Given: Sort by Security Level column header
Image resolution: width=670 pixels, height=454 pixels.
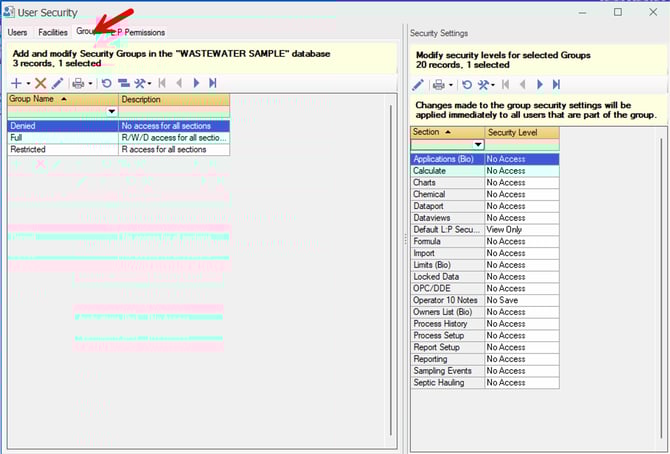Looking at the screenshot, I should tap(521, 132).
